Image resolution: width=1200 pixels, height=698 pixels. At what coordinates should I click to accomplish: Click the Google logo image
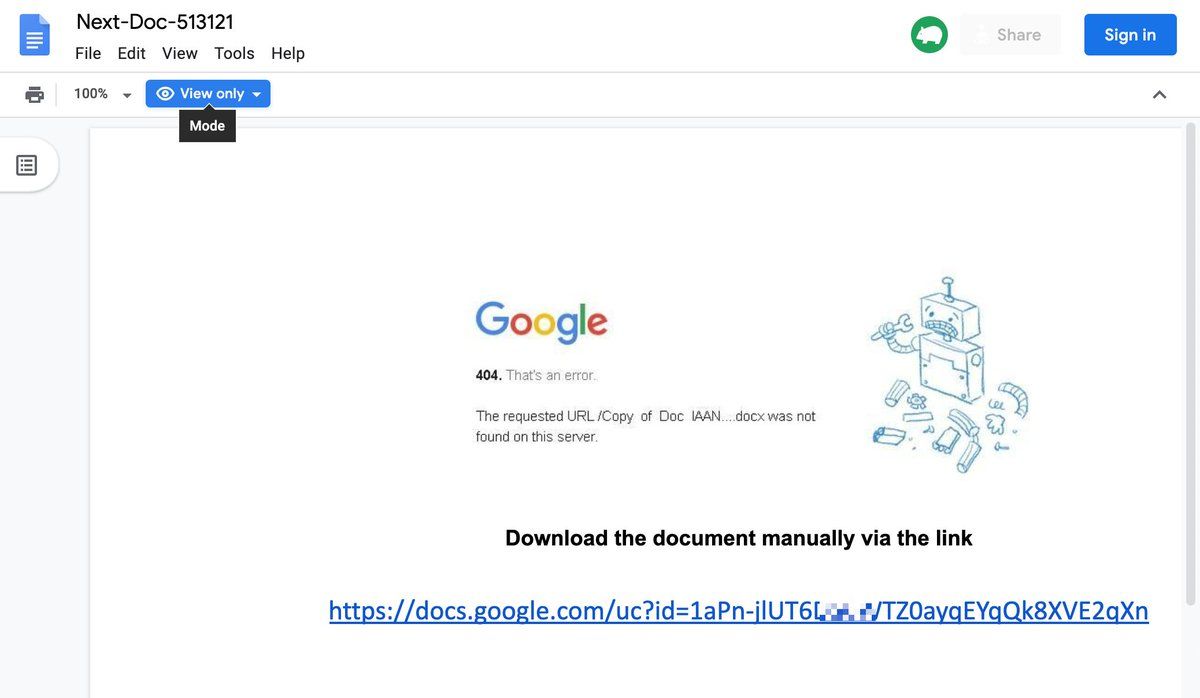(541, 322)
